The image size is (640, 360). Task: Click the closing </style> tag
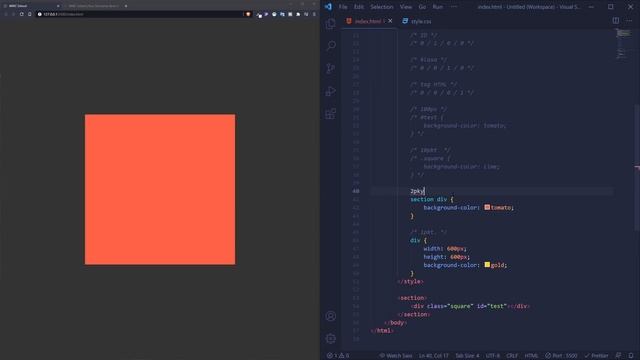410,282
